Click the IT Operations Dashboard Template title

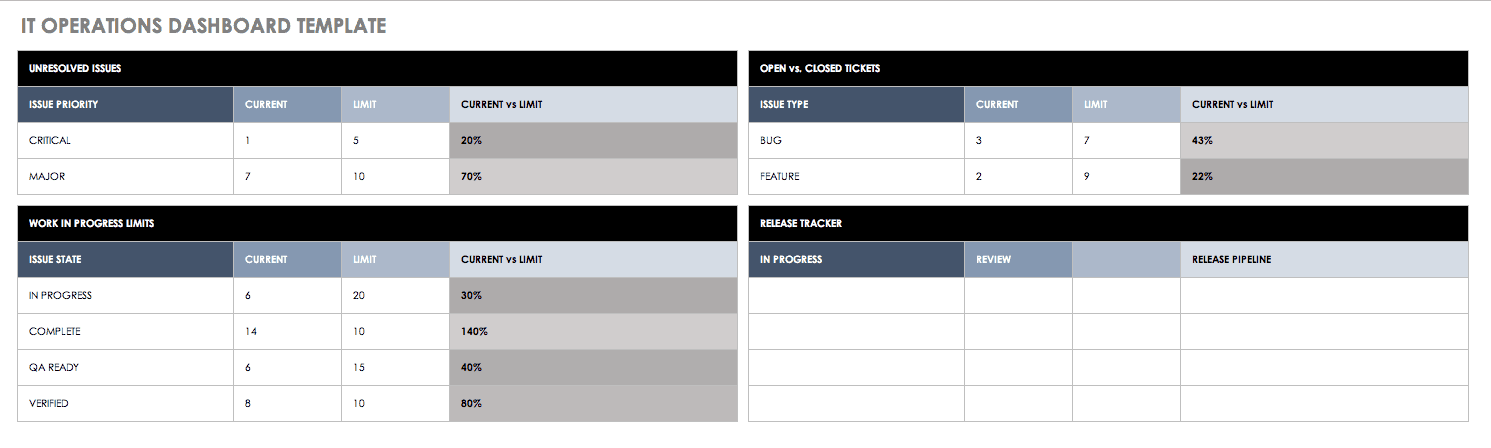click(x=203, y=26)
